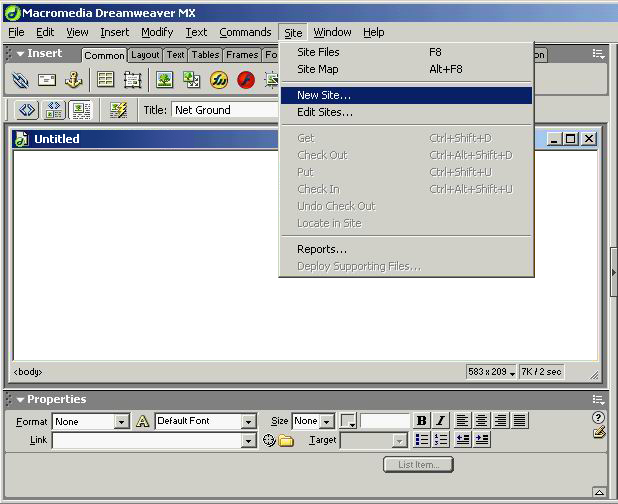Justify text alignment
This screenshot has width=618, height=504.
pos(519,420)
